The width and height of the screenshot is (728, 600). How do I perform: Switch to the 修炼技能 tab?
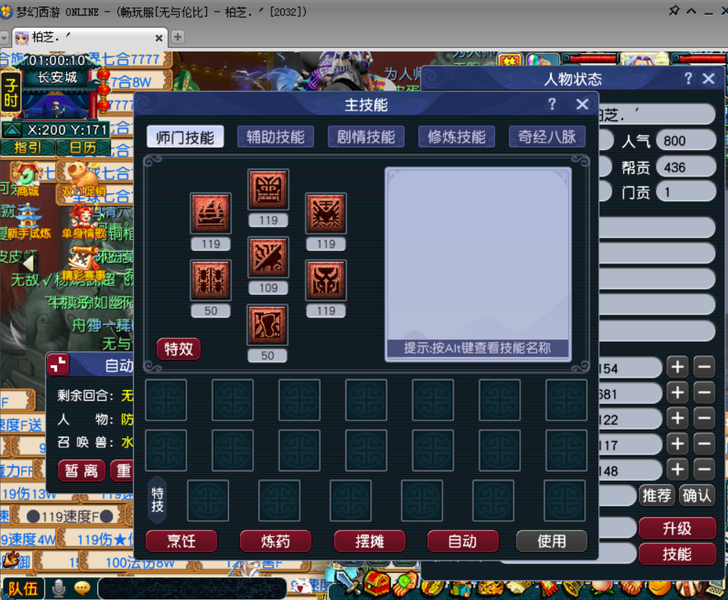pos(457,137)
